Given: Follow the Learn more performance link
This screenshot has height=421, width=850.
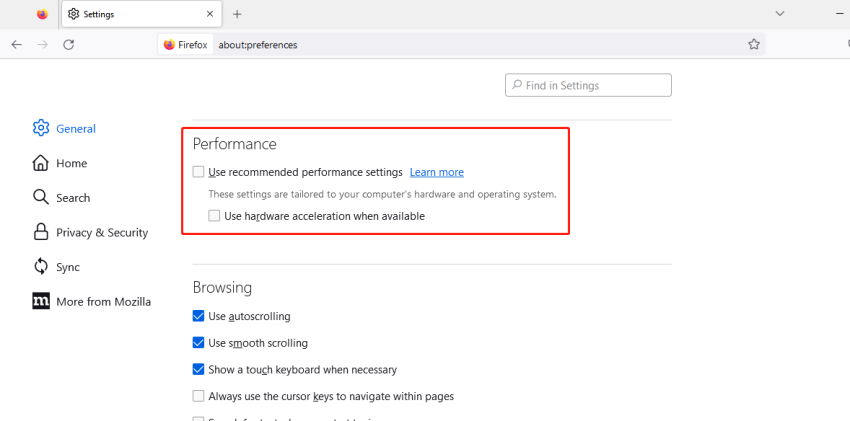Looking at the screenshot, I should [x=436, y=172].
